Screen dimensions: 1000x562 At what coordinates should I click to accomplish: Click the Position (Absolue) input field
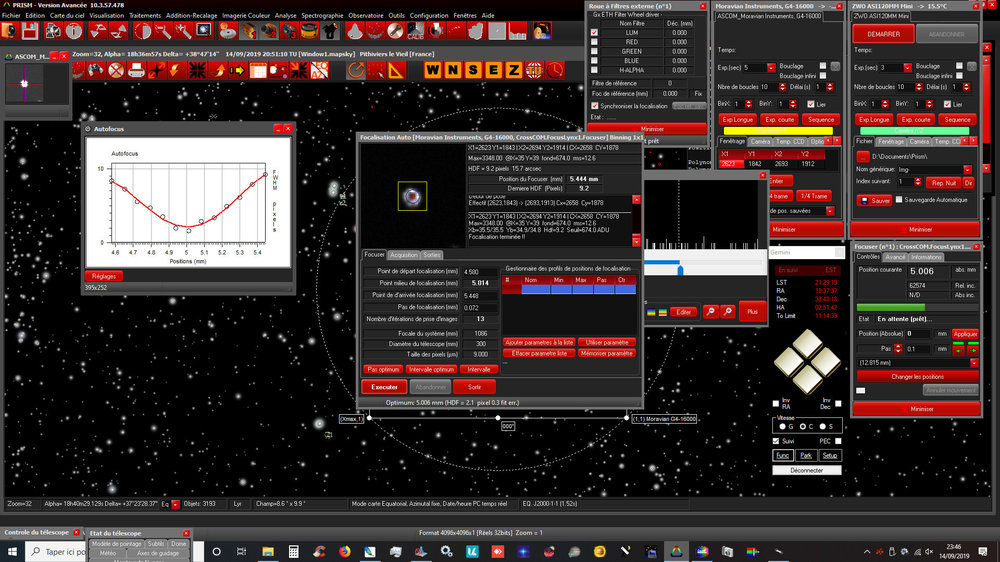tap(919, 334)
